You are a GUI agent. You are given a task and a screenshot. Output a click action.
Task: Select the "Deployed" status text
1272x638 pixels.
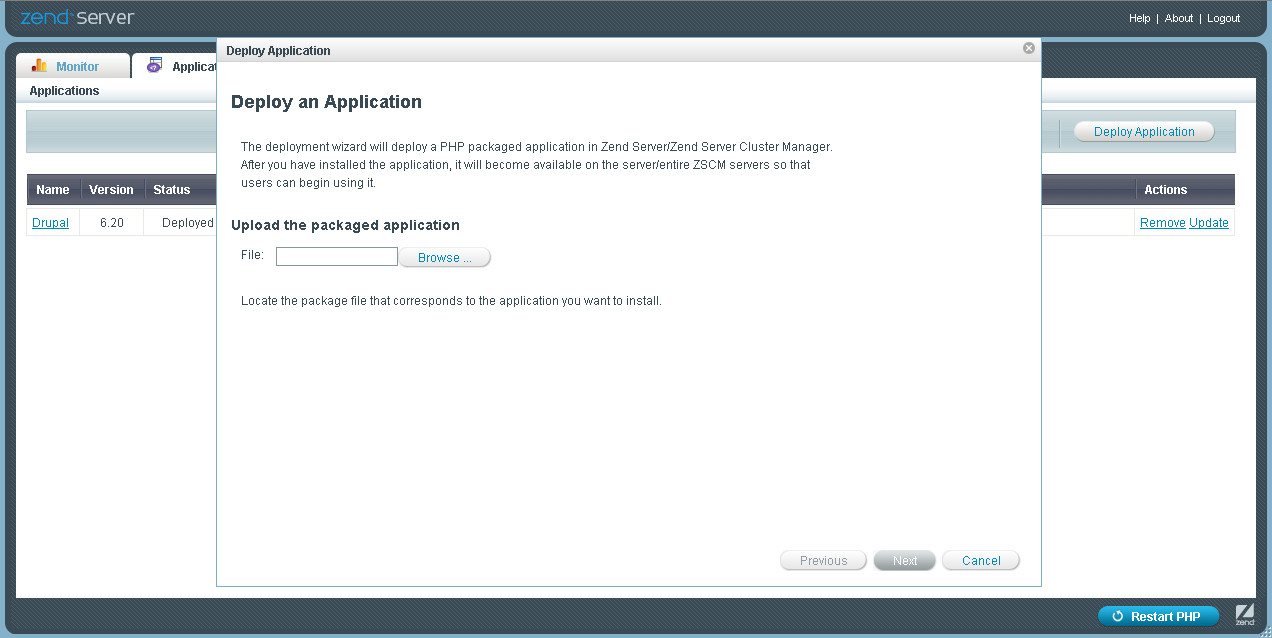pyautogui.click(x=188, y=223)
